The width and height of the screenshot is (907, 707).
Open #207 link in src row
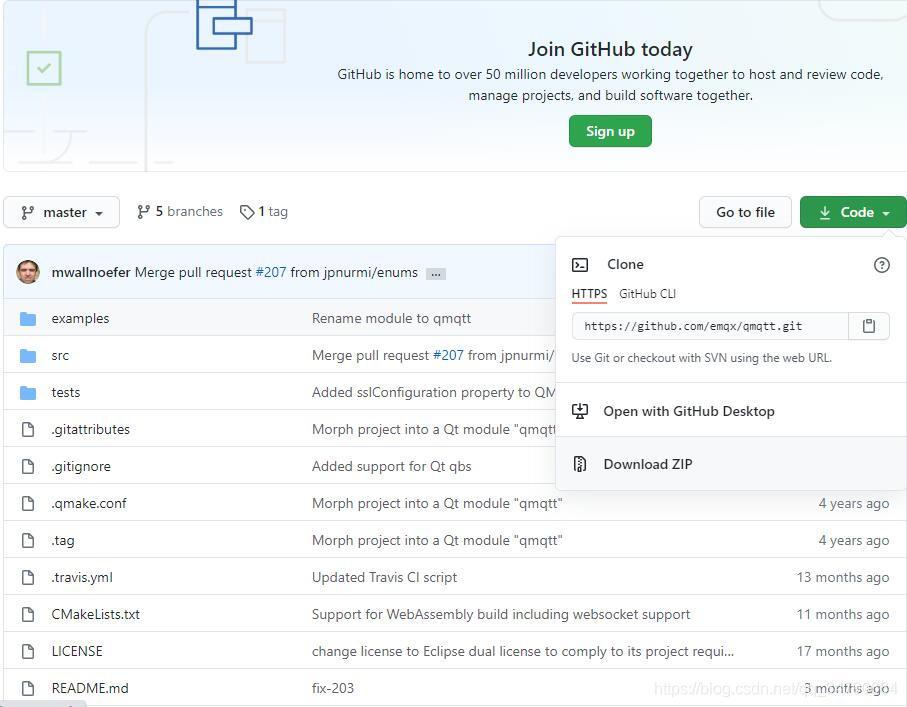(x=448, y=356)
